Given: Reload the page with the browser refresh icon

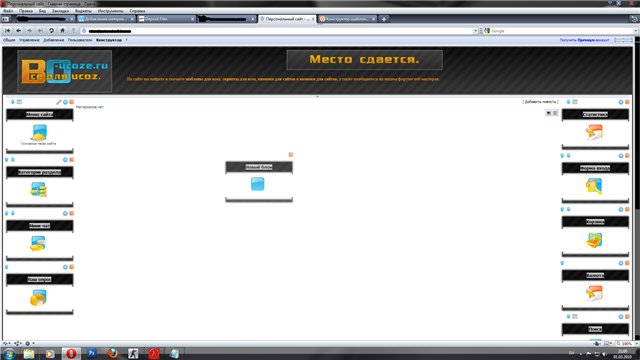Looking at the screenshot, I should click(51, 31).
